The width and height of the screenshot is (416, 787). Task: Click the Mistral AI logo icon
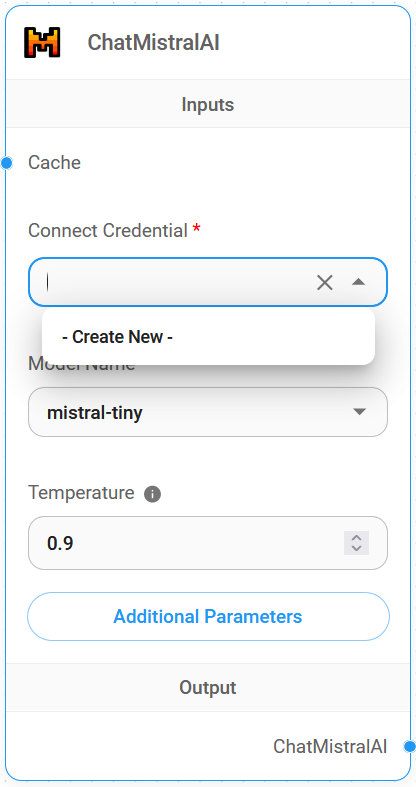click(42, 43)
